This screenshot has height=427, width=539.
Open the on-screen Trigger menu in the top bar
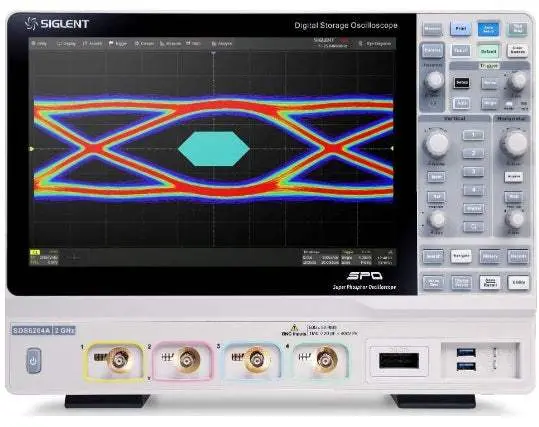(x=118, y=44)
